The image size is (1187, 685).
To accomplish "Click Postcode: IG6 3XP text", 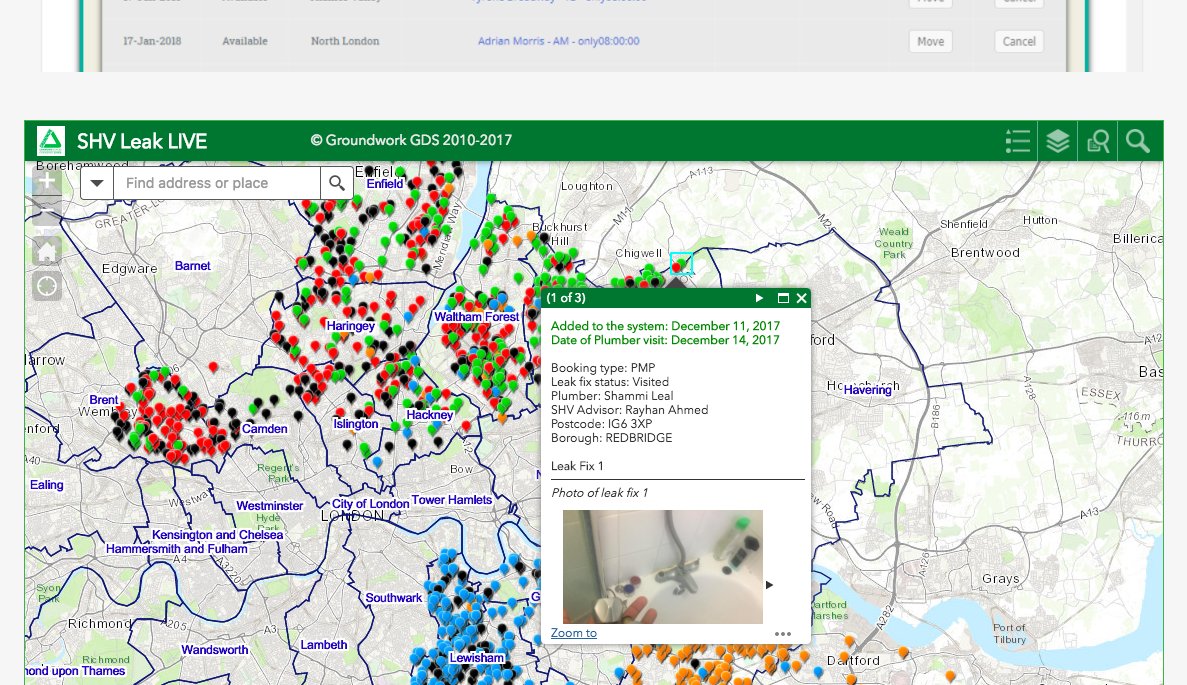I will point(601,424).
